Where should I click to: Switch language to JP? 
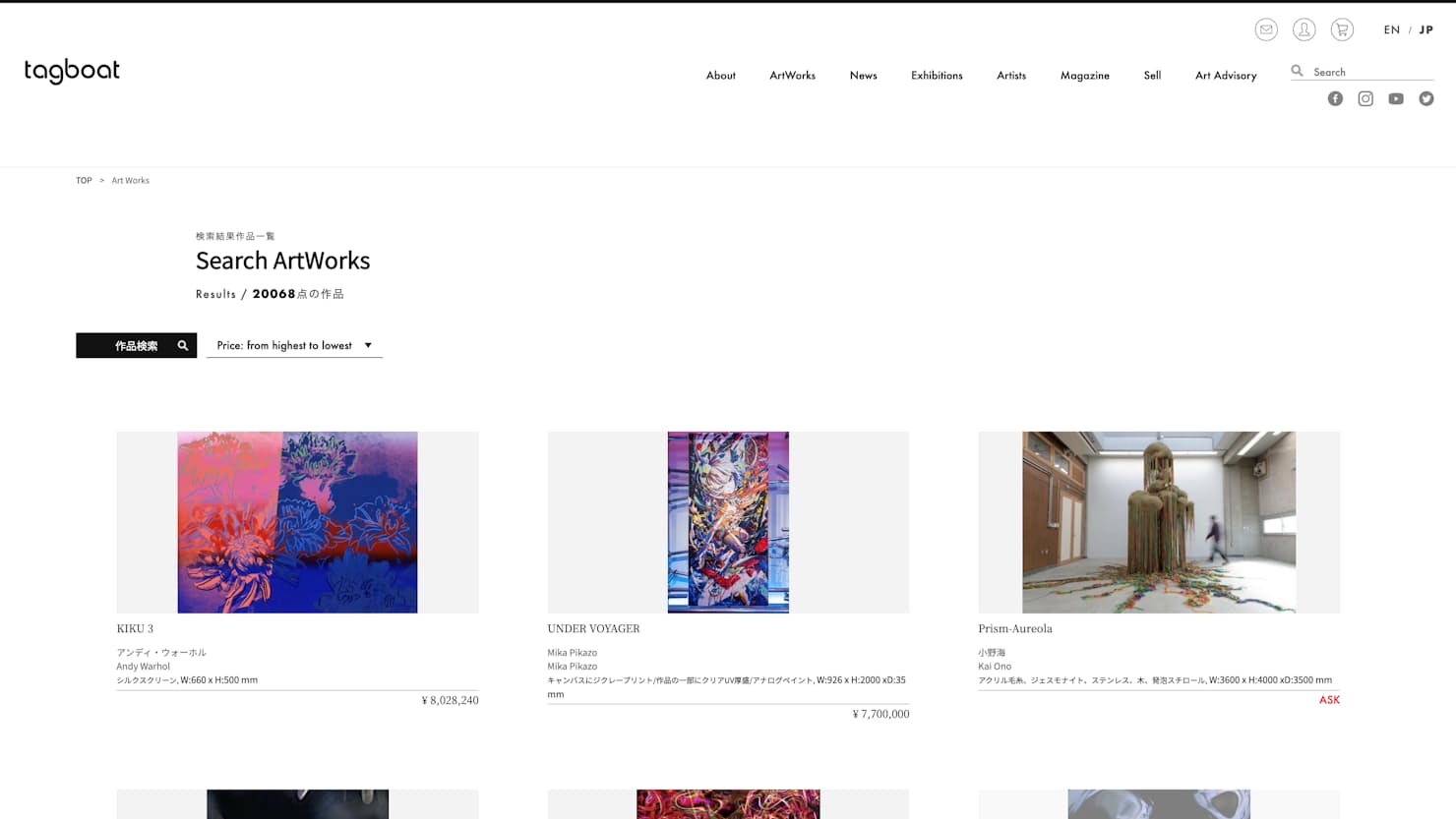(x=1426, y=29)
